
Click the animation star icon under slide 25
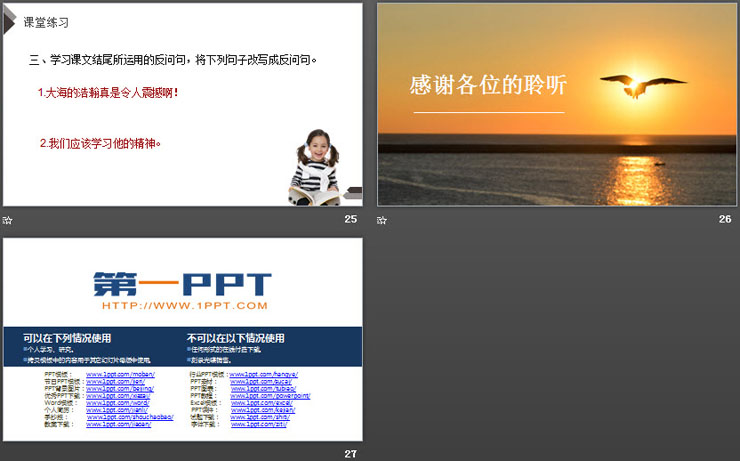(x=8, y=220)
